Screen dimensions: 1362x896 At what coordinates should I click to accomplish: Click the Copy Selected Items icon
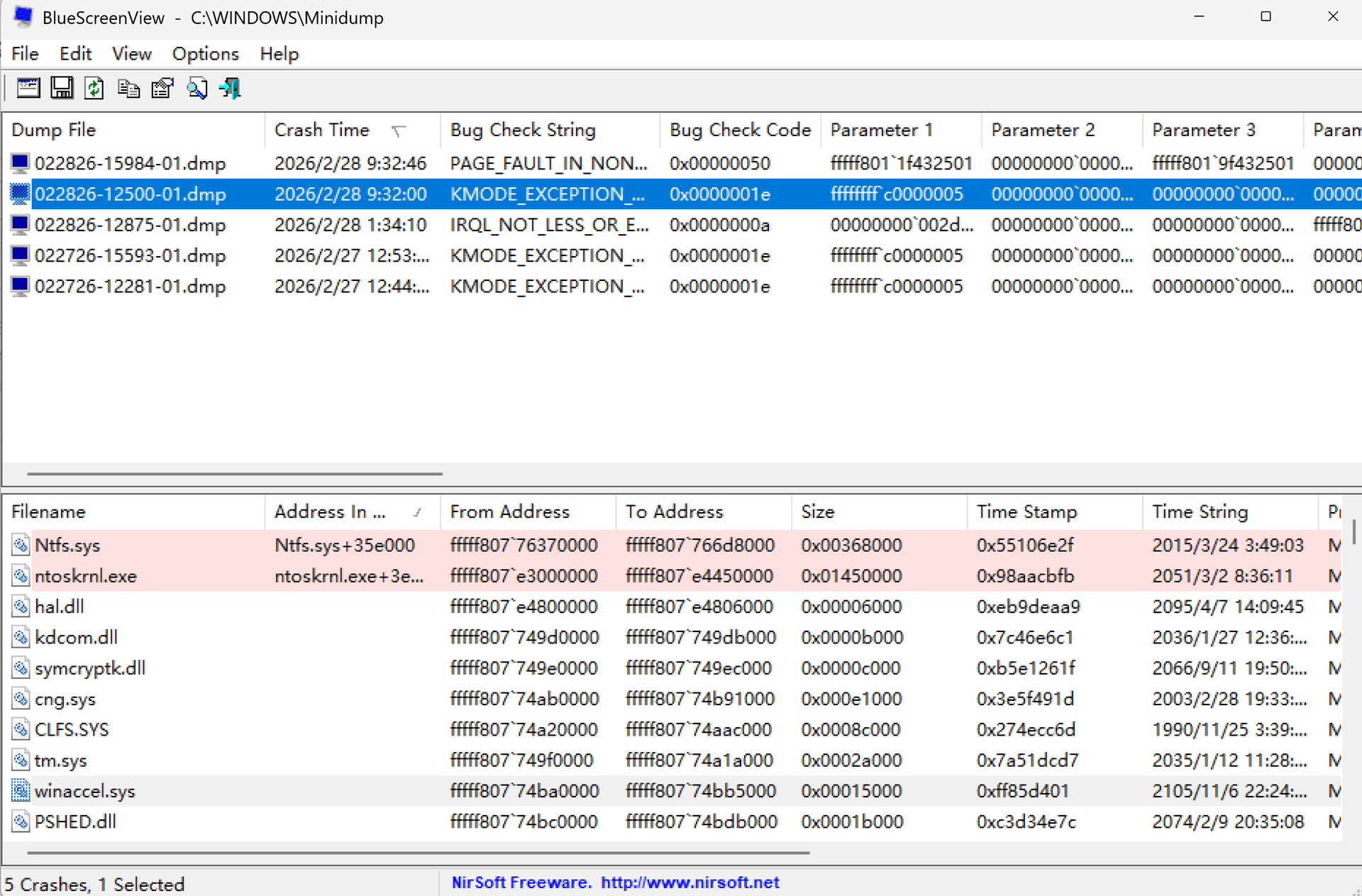click(x=128, y=89)
